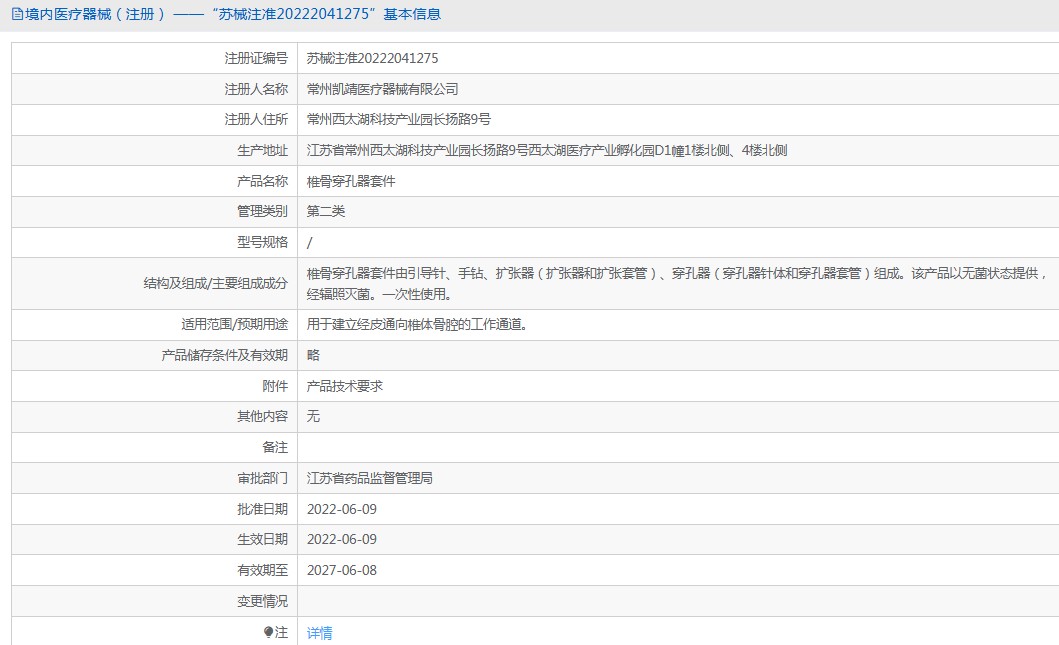The height and width of the screenshot is (645, 1059).
Task: Click the 批准日期 row label
Action: coord(261,510)
